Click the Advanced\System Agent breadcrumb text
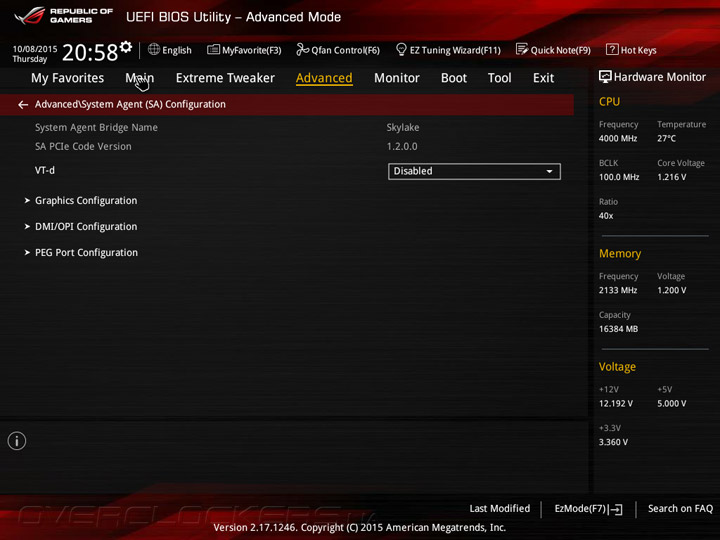 130,104
